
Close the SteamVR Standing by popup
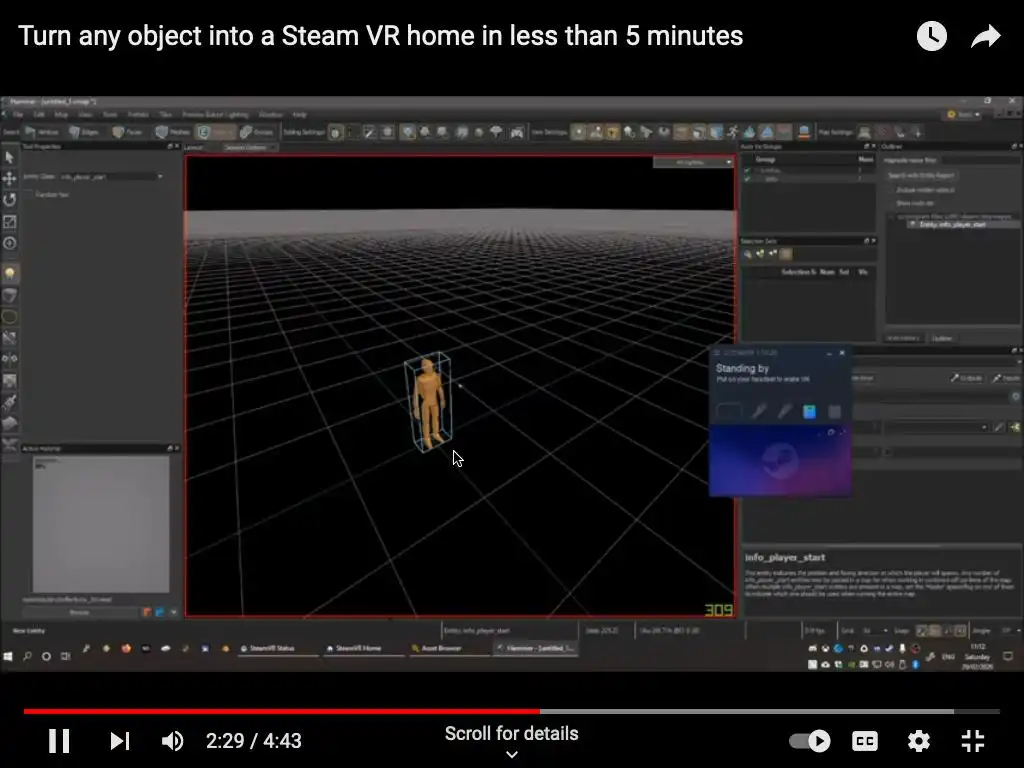pos(842,353)
